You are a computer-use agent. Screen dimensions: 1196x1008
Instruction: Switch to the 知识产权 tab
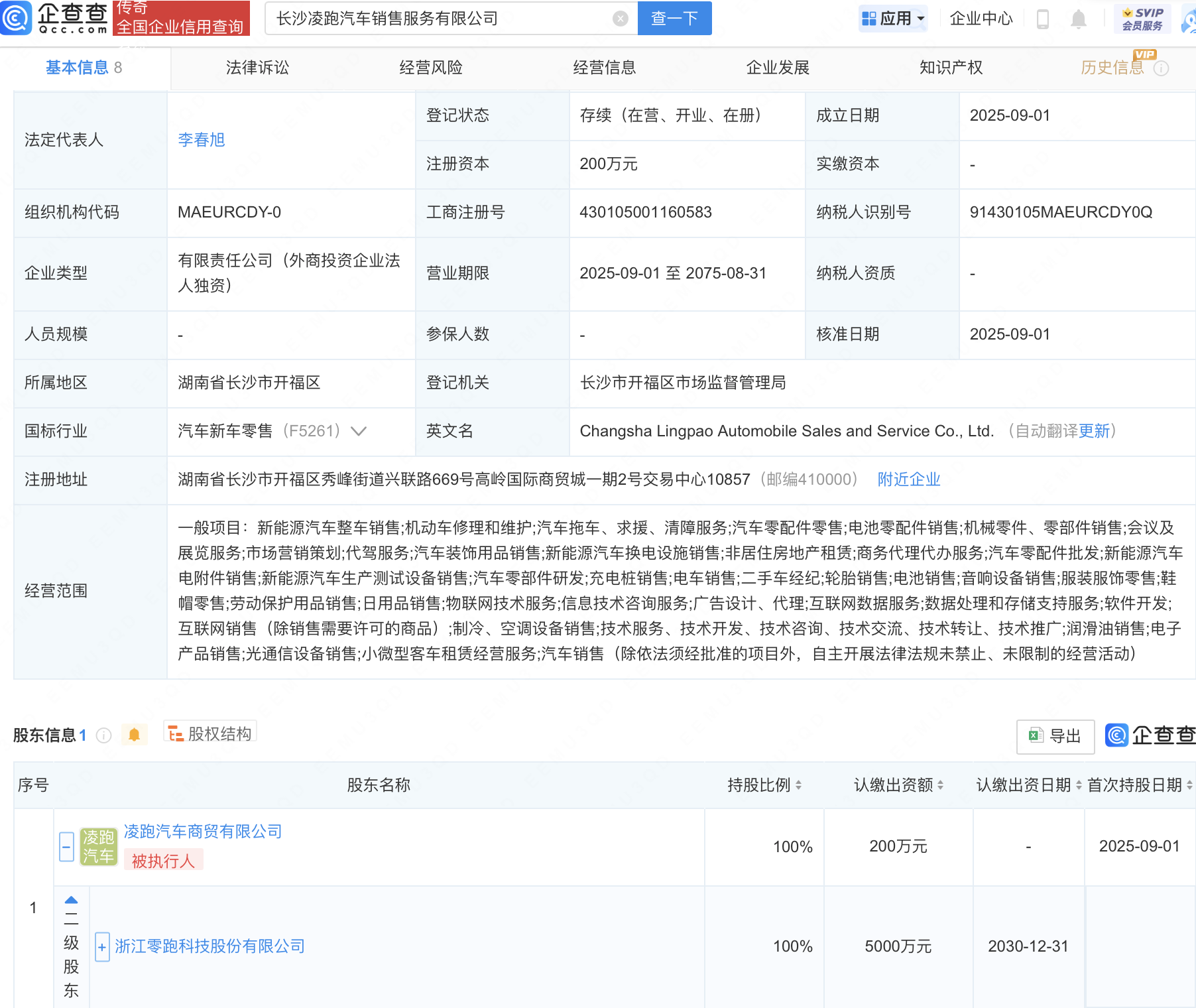(x=951, y=68)
